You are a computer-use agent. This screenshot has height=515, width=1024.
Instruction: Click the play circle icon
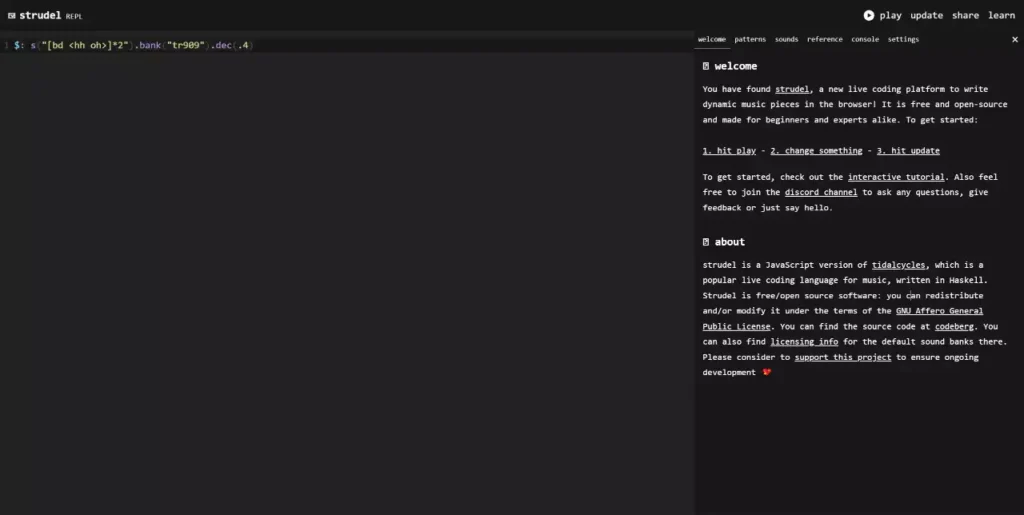click(x=869, y=15)
